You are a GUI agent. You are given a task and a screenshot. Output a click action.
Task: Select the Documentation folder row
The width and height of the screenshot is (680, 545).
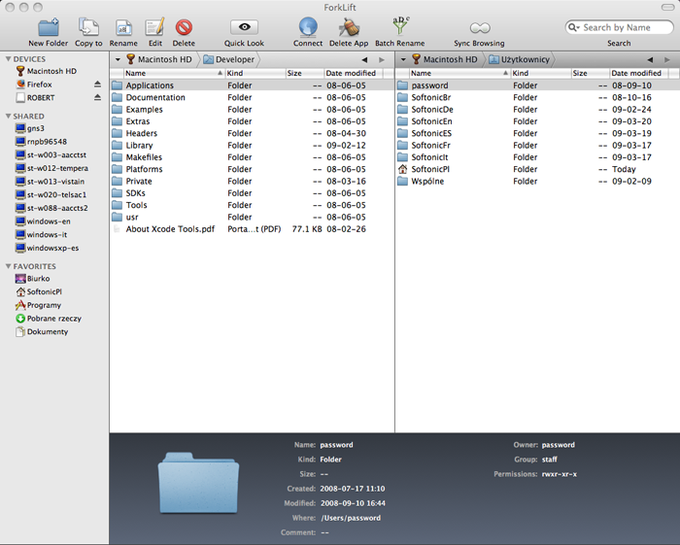point(252,98)
